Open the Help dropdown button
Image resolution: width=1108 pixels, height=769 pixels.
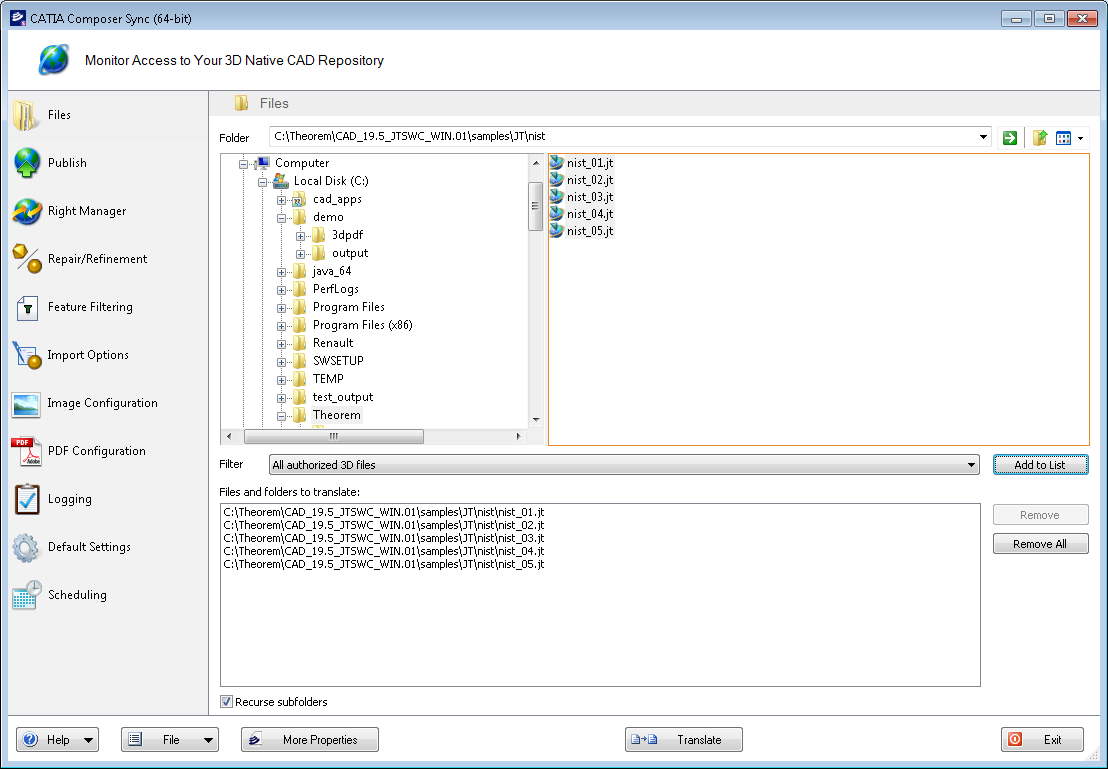[x=58, y=739]
